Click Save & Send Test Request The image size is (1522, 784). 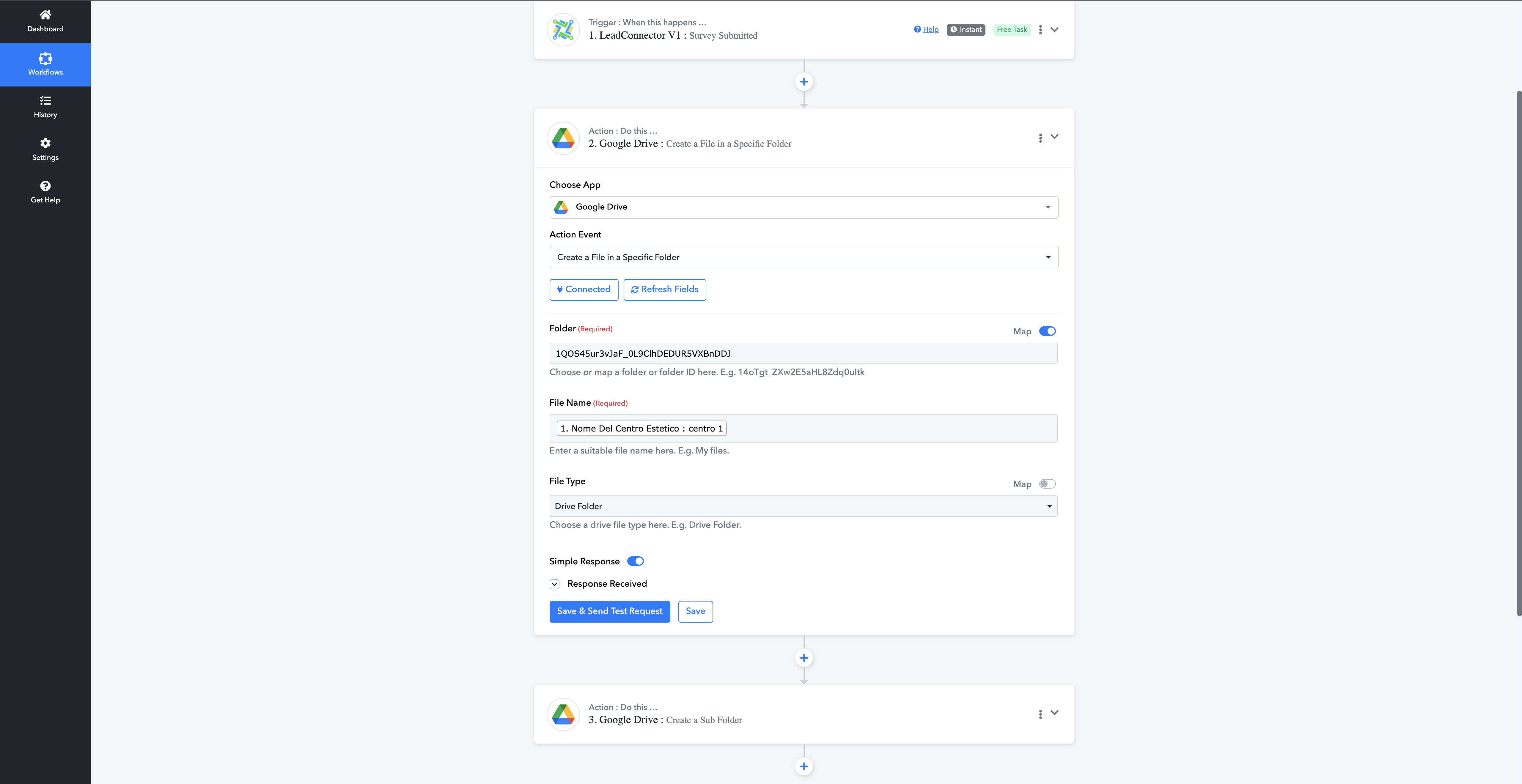click(609, 612)
